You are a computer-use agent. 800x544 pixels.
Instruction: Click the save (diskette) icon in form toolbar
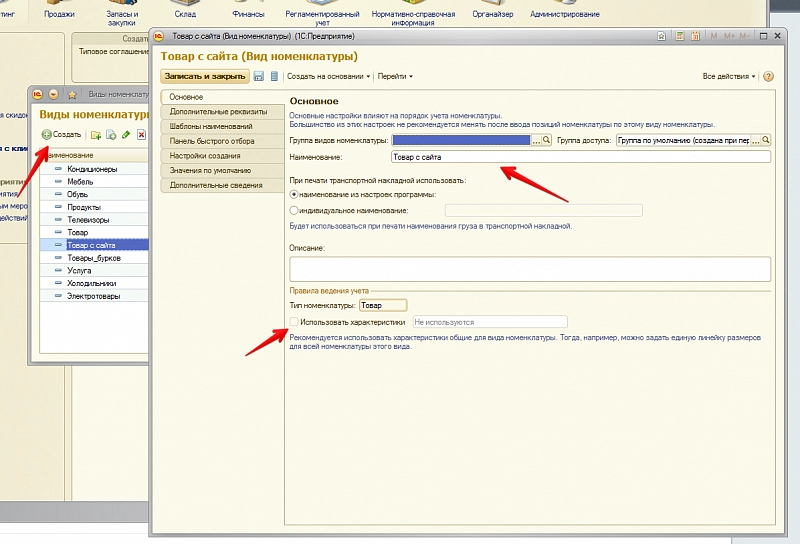[259, 76]
